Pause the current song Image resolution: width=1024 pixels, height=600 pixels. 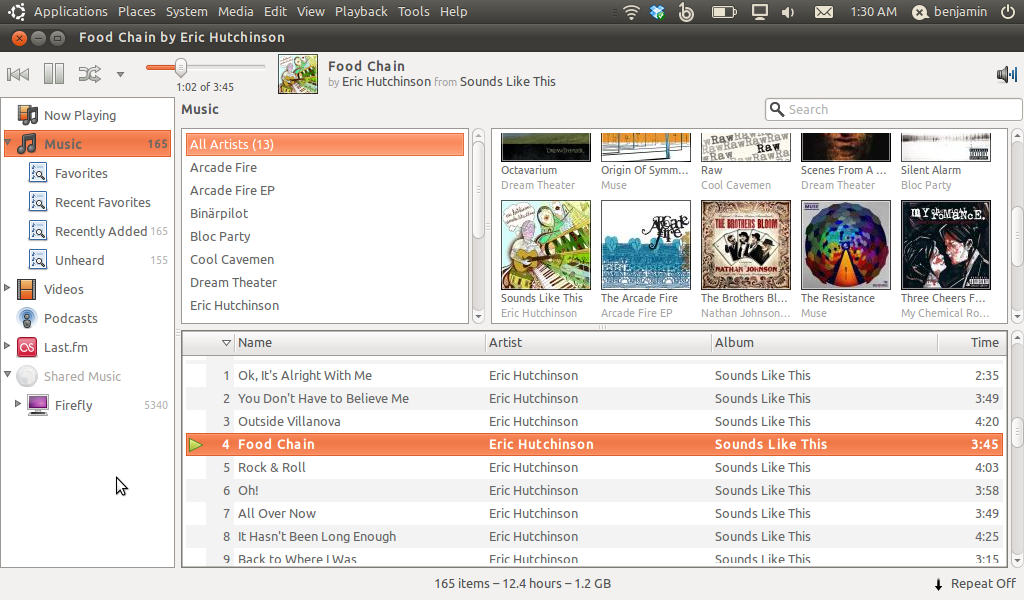click(53, 74)
